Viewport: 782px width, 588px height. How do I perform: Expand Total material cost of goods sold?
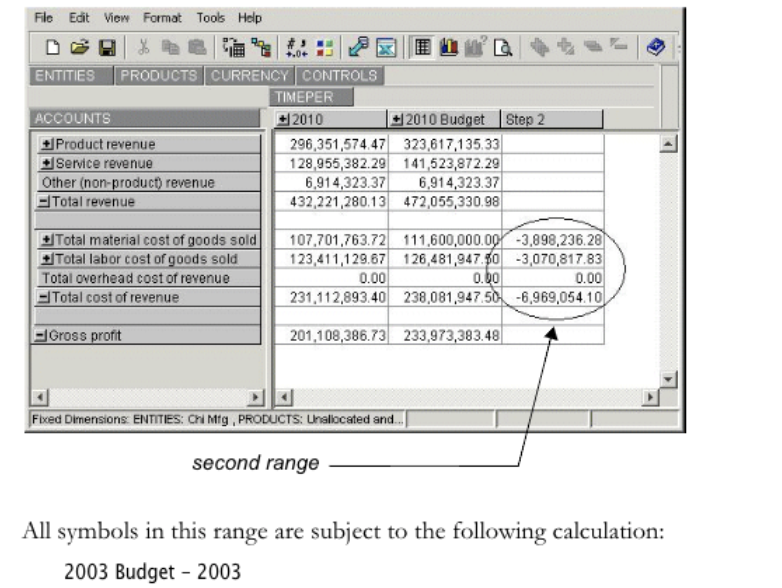(x=47, y=240)
